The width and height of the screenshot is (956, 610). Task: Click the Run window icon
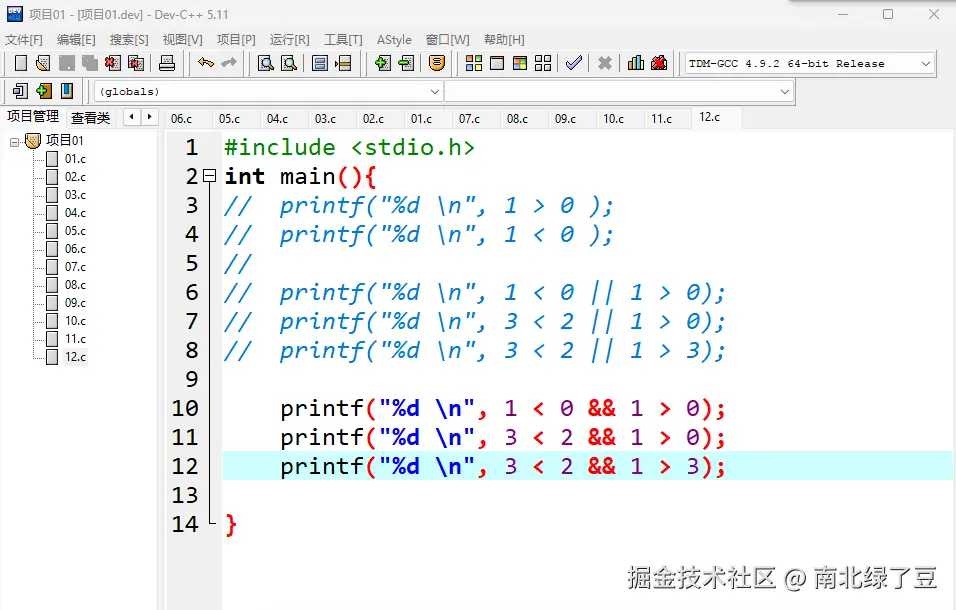coord(497,63)
